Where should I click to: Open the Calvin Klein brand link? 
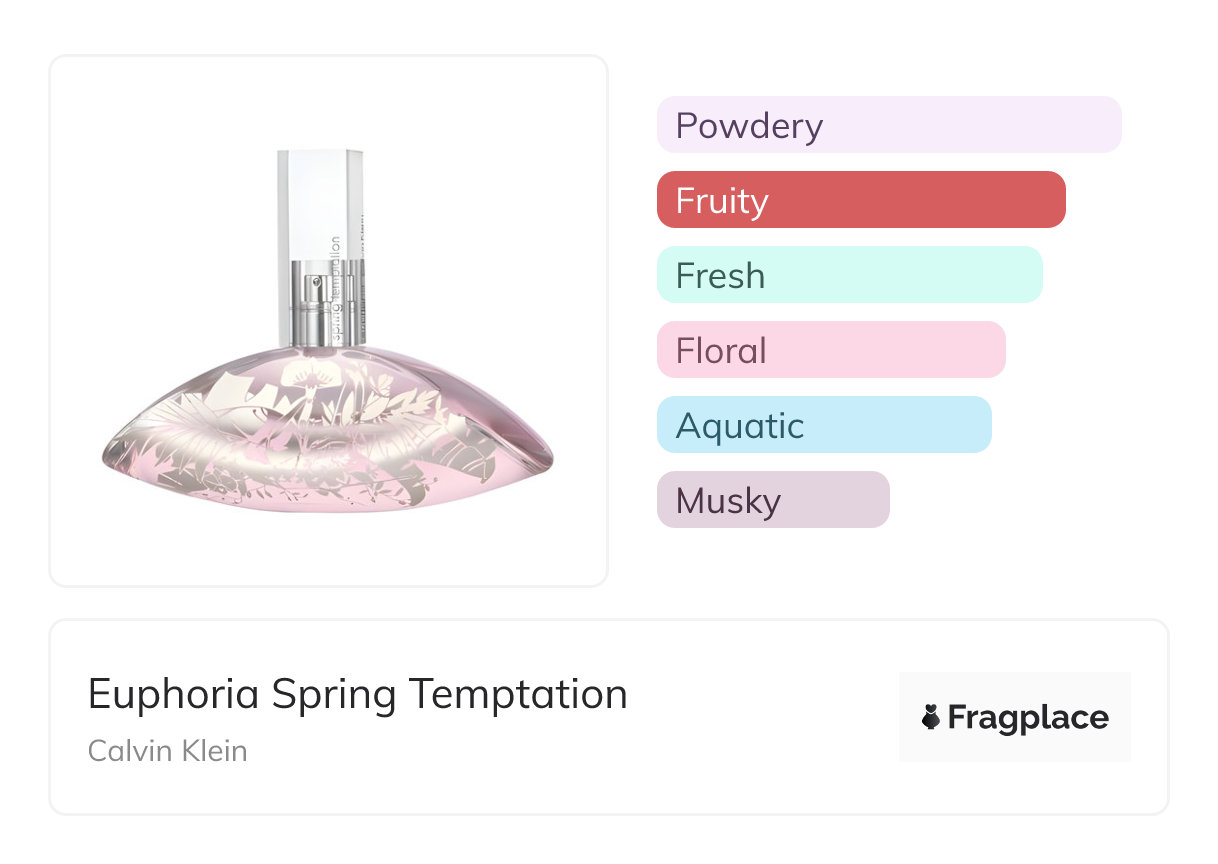pos(167,750)
